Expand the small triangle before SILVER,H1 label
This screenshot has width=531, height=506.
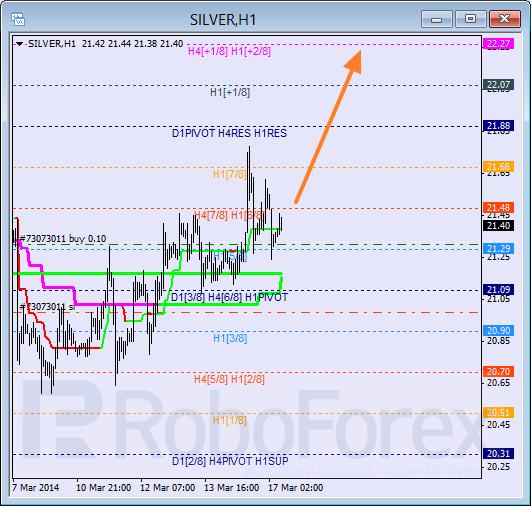[20, 44]
